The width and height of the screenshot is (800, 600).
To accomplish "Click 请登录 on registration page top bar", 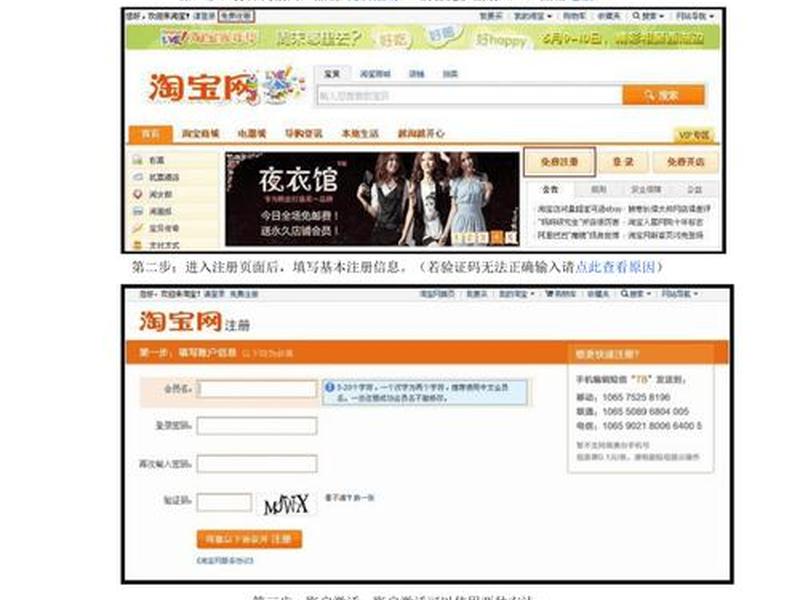I will 214,294.
